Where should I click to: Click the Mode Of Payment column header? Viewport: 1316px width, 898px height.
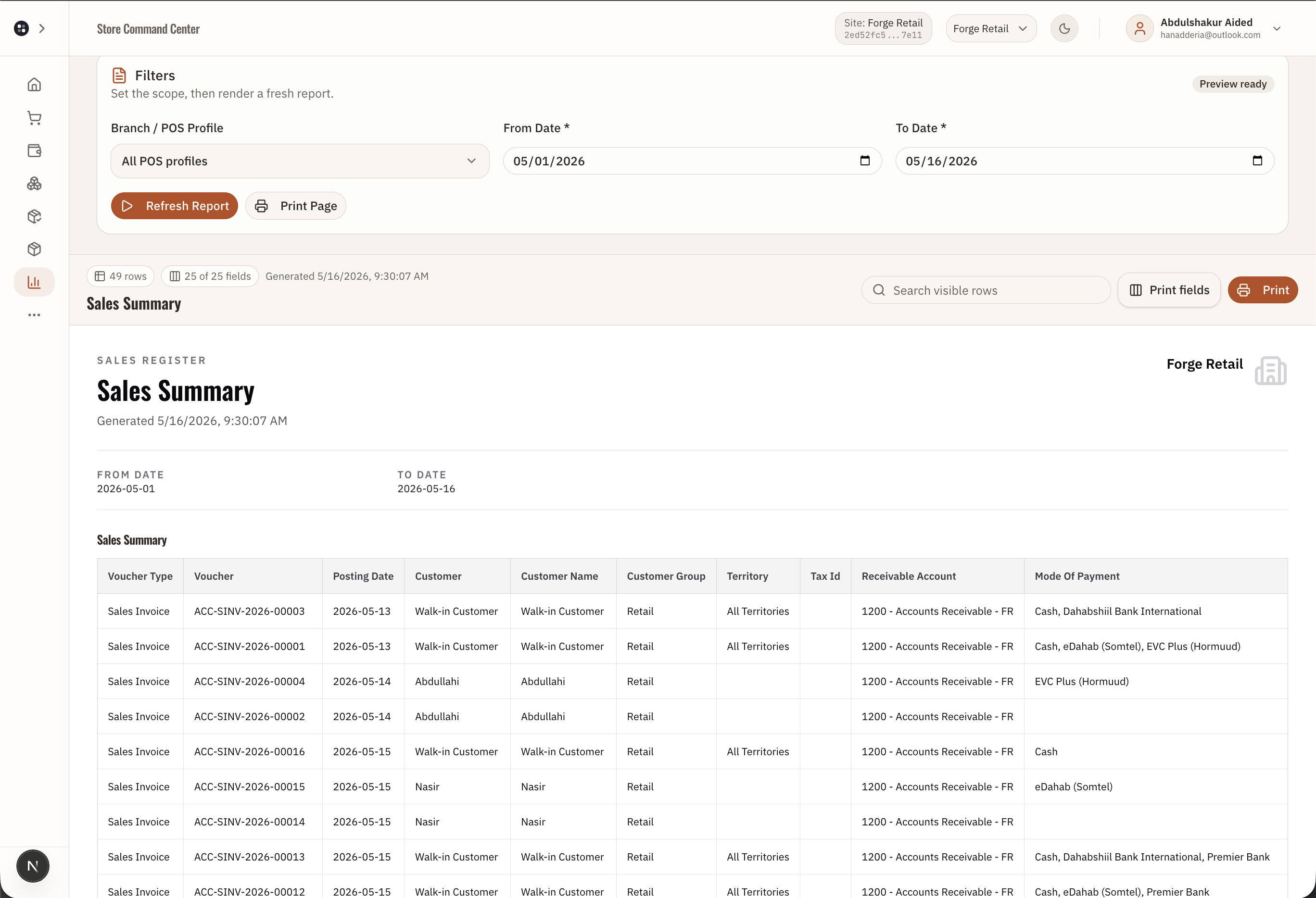click(x=1156, y=576)
